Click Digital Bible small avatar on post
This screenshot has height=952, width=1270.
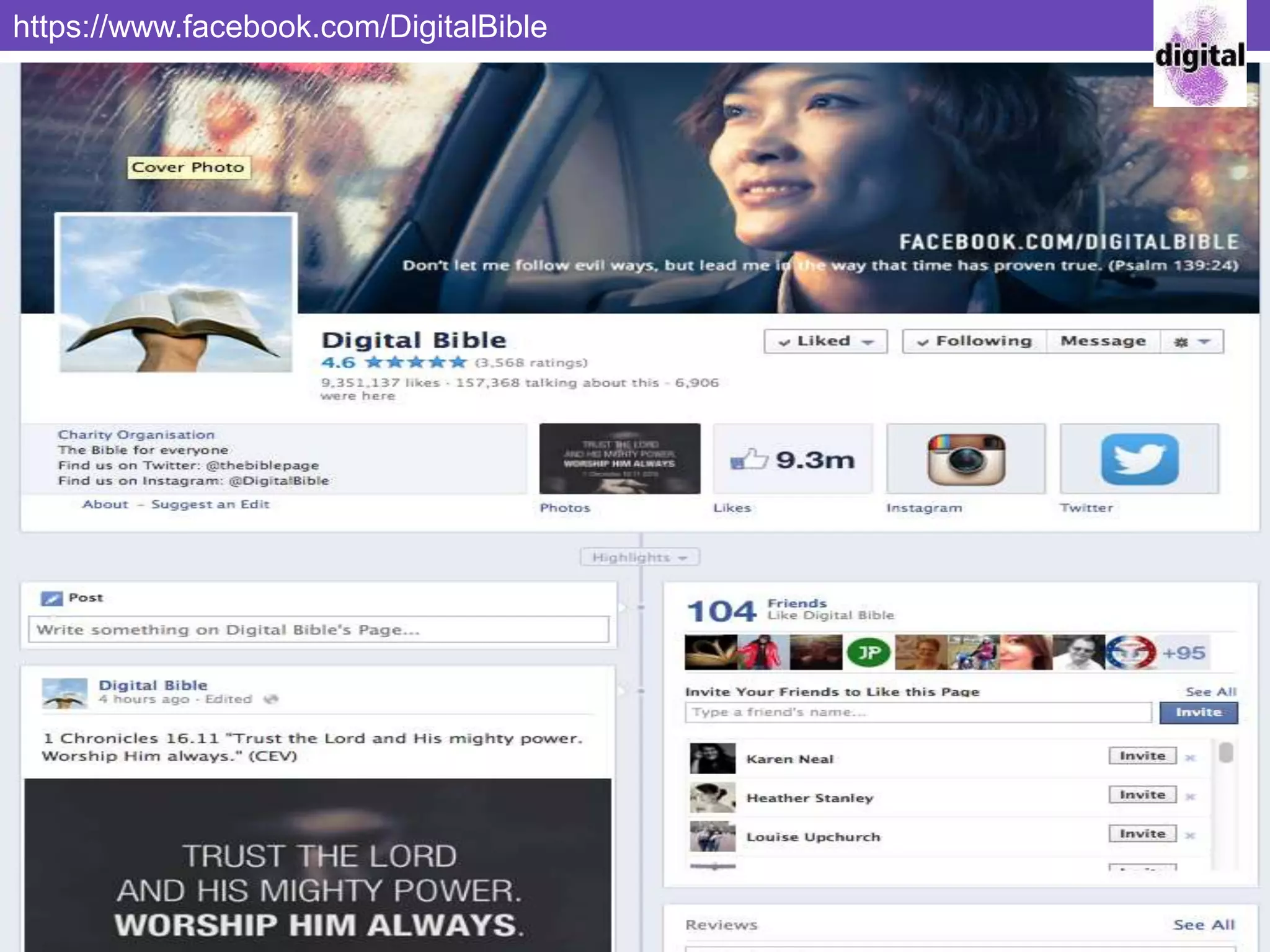click(x=64, y=694)
